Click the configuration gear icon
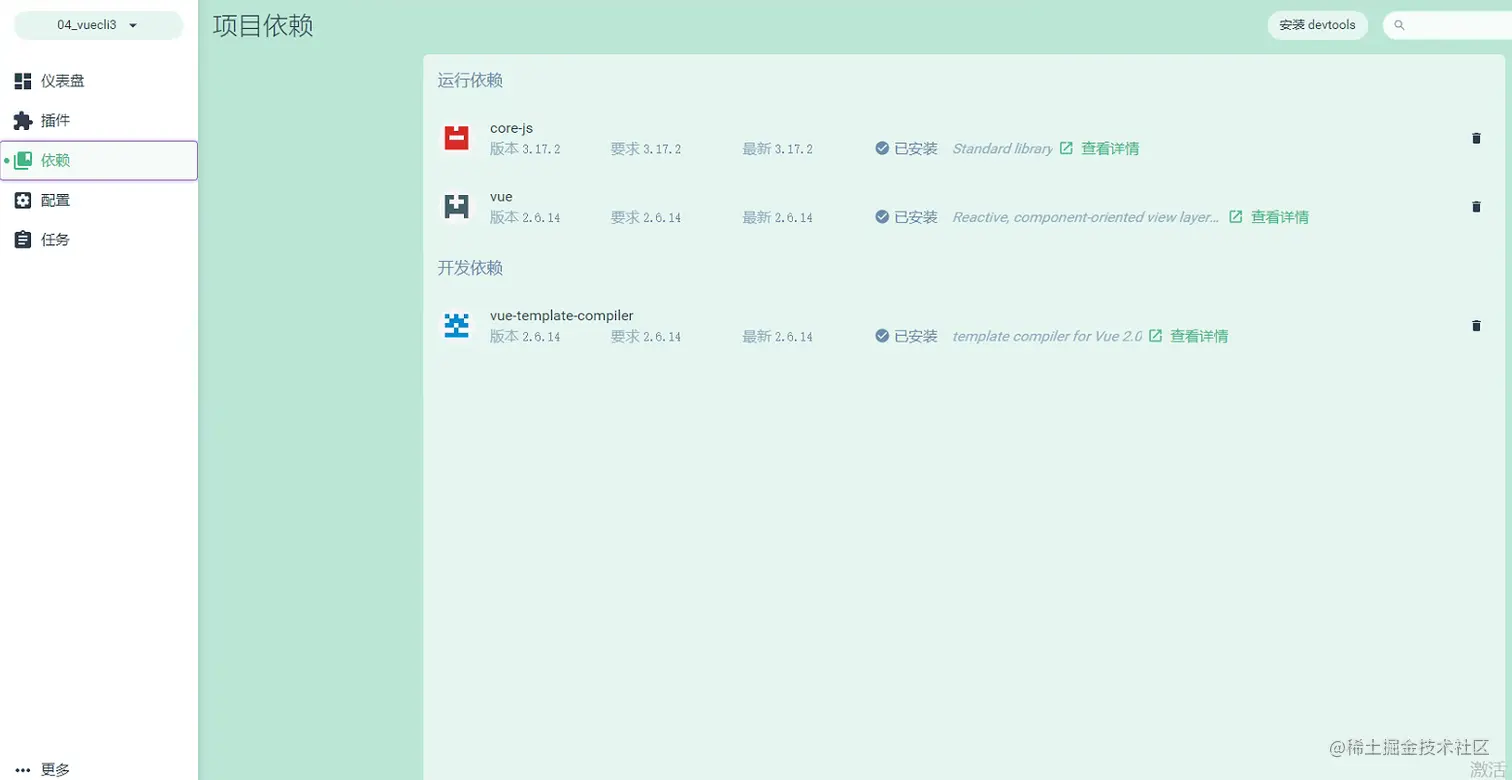This screenshot has width=1512, height=780. click(23, 200)
